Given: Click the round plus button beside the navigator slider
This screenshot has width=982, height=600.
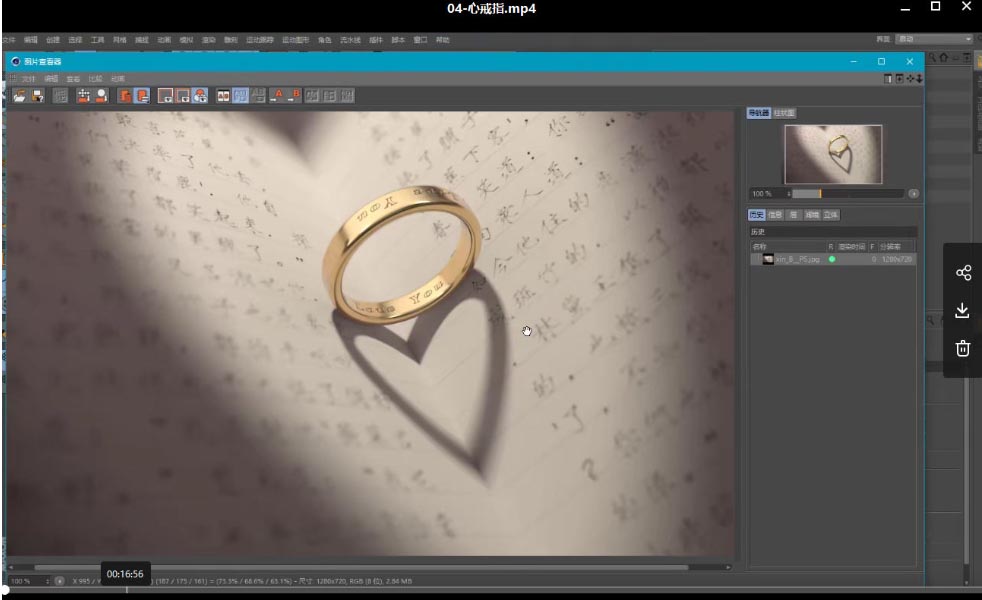Looking at the screenshot, I should [914, 194].
